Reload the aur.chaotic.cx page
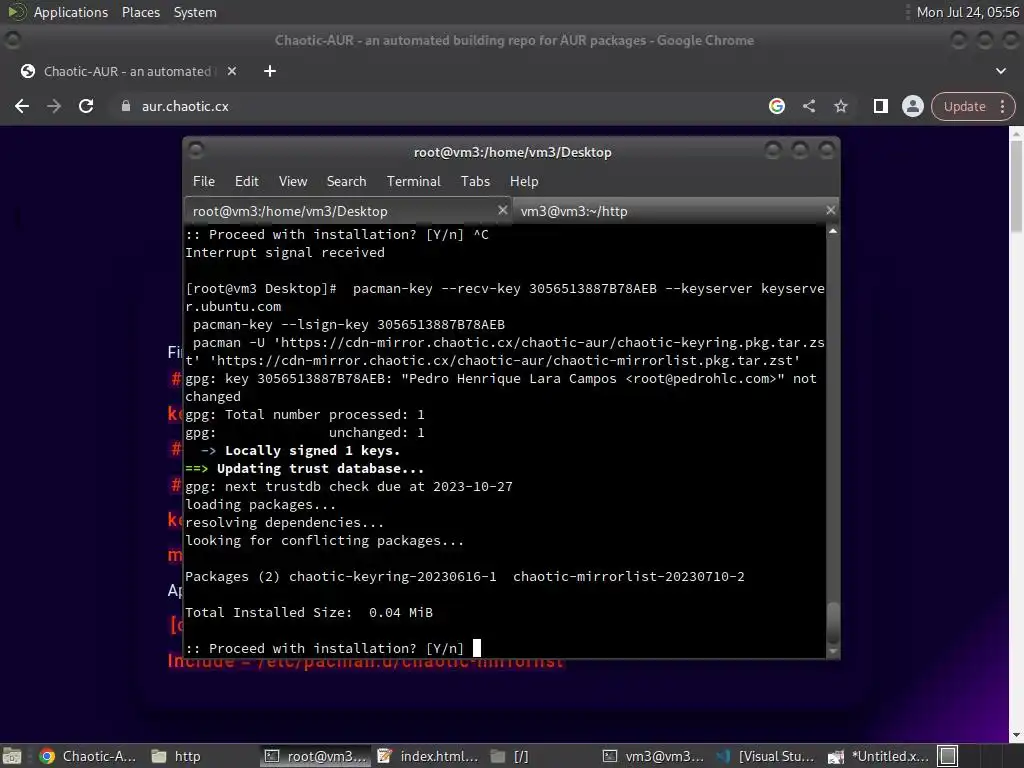 click(x=86, y=106)
